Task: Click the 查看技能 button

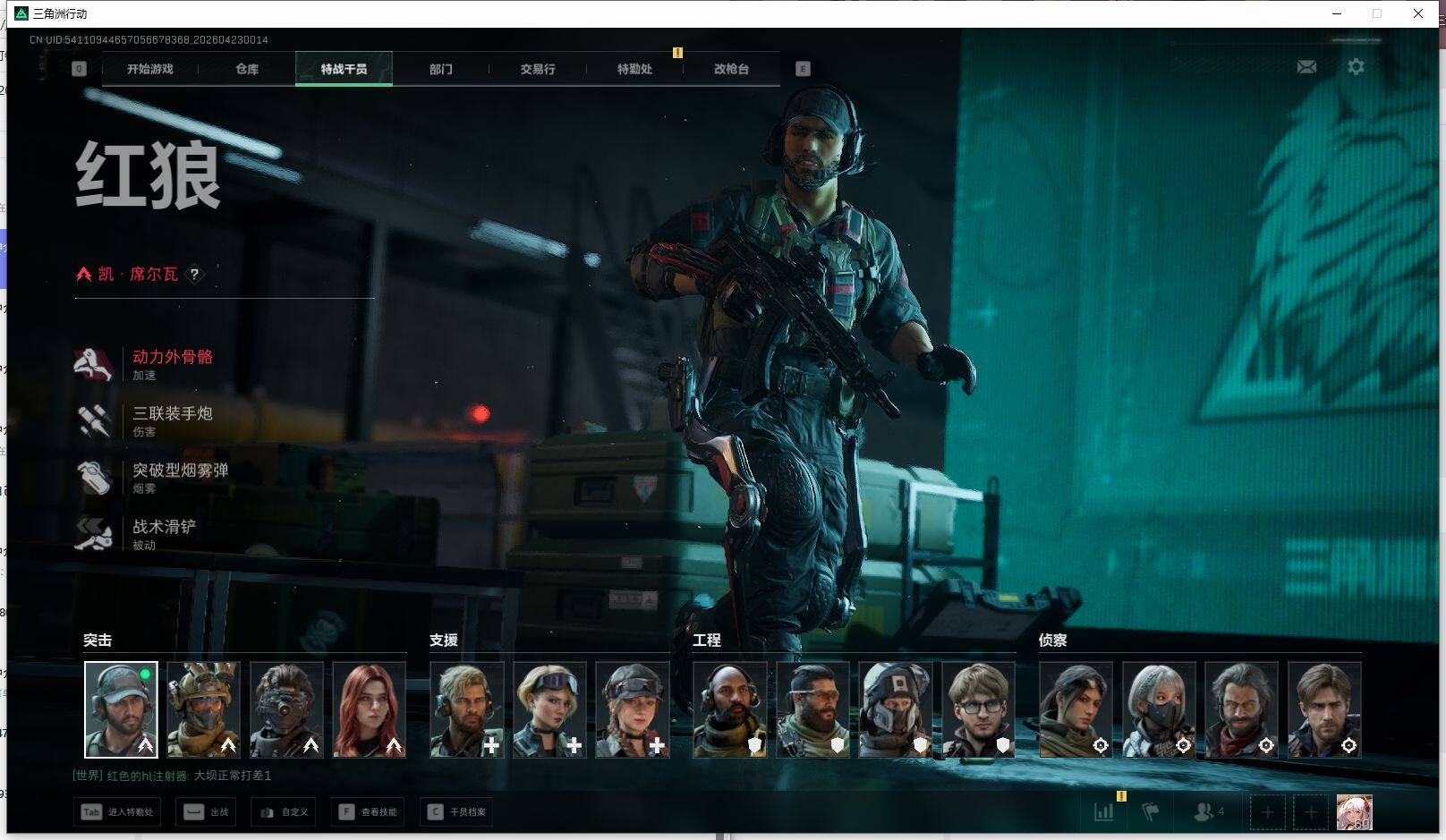Action: coord(368,812)
